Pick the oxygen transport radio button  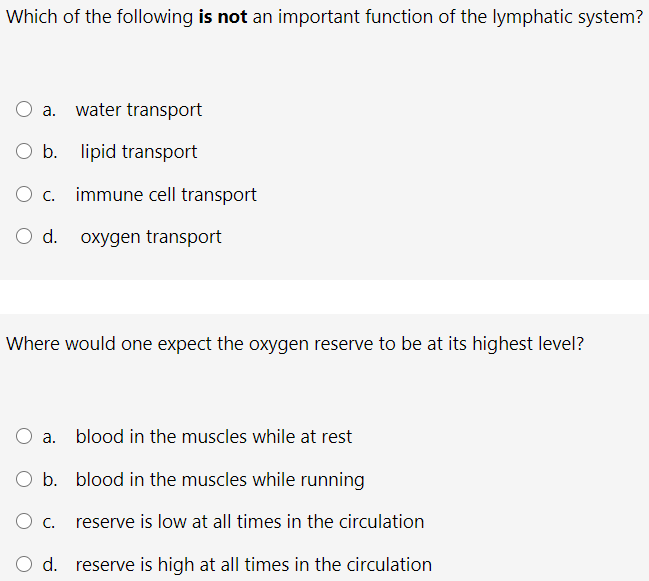(x=24, y=236)
